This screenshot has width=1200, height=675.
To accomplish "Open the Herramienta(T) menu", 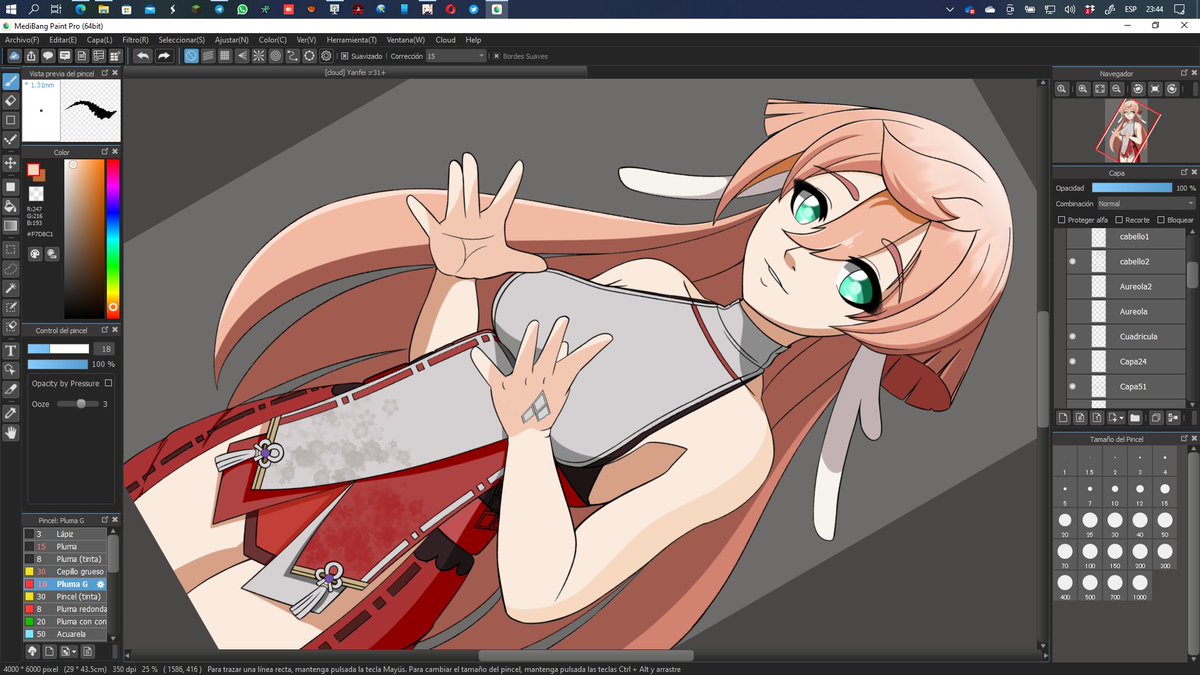I will click(x=351, y=40).
